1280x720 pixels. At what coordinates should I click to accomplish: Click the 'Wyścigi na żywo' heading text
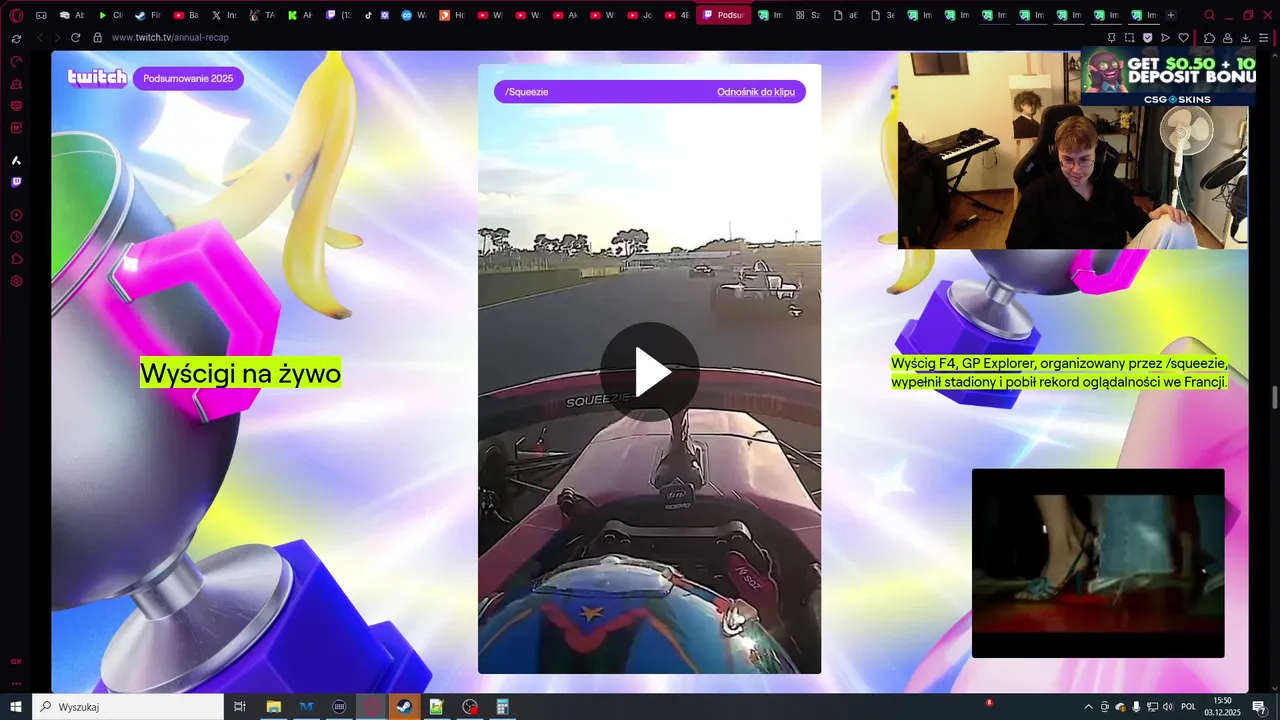[x=240, y=373]
